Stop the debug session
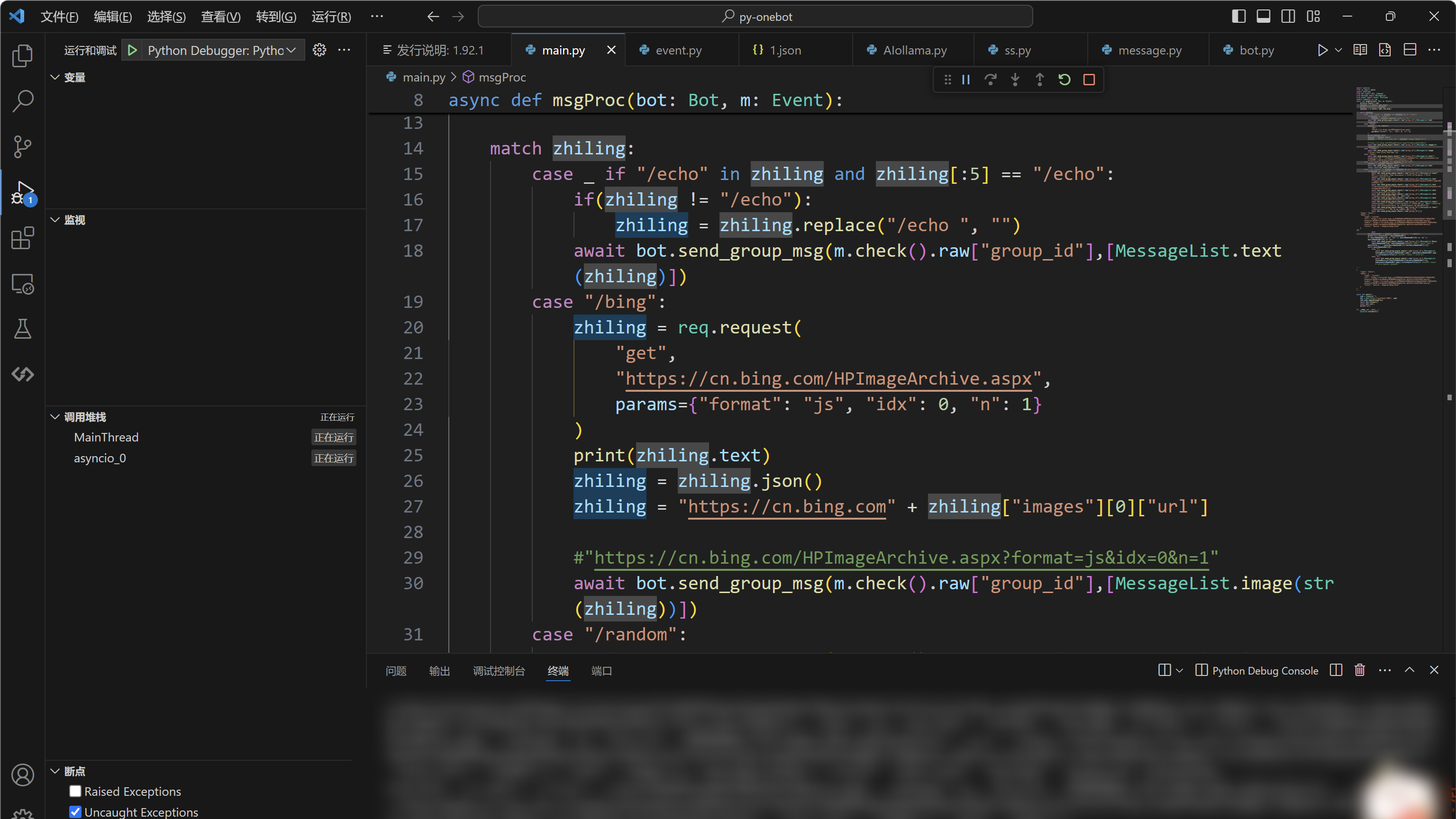Viewport: 1456px width, 819px height. (x=1089, y=80)
